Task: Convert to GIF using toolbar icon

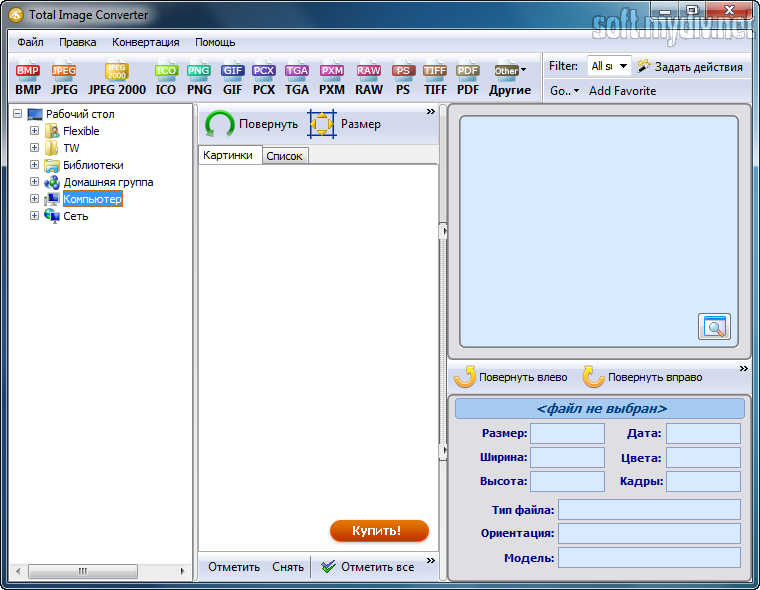Action: 233,79
